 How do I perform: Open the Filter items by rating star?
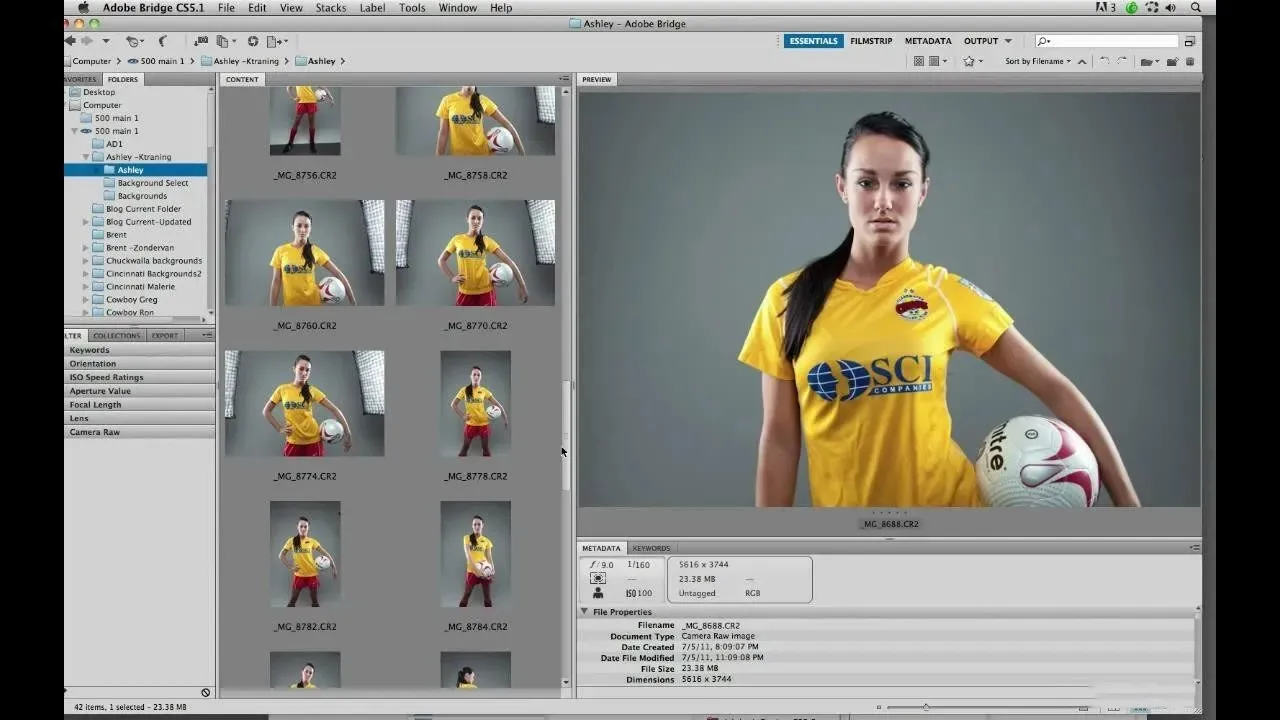point(972,61)
